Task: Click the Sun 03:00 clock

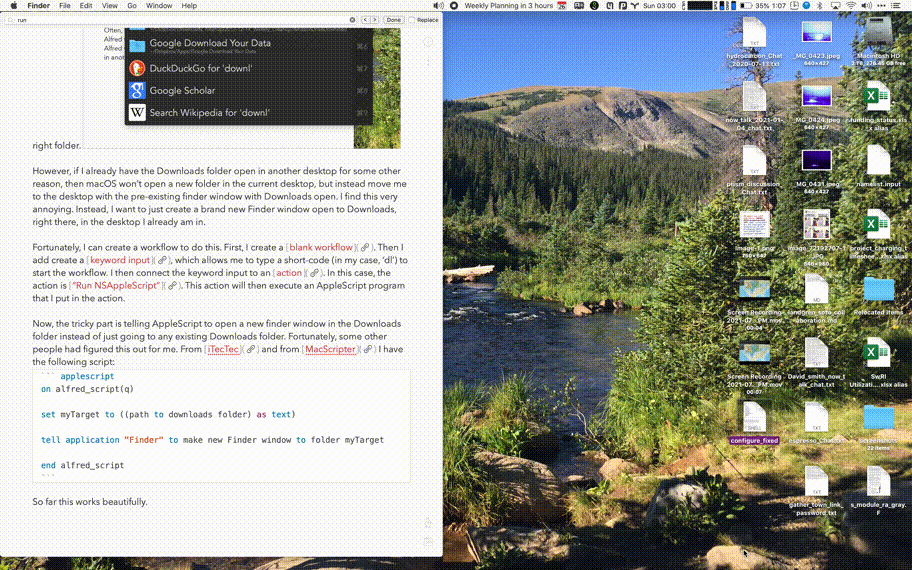Action: tap(659, 5)
